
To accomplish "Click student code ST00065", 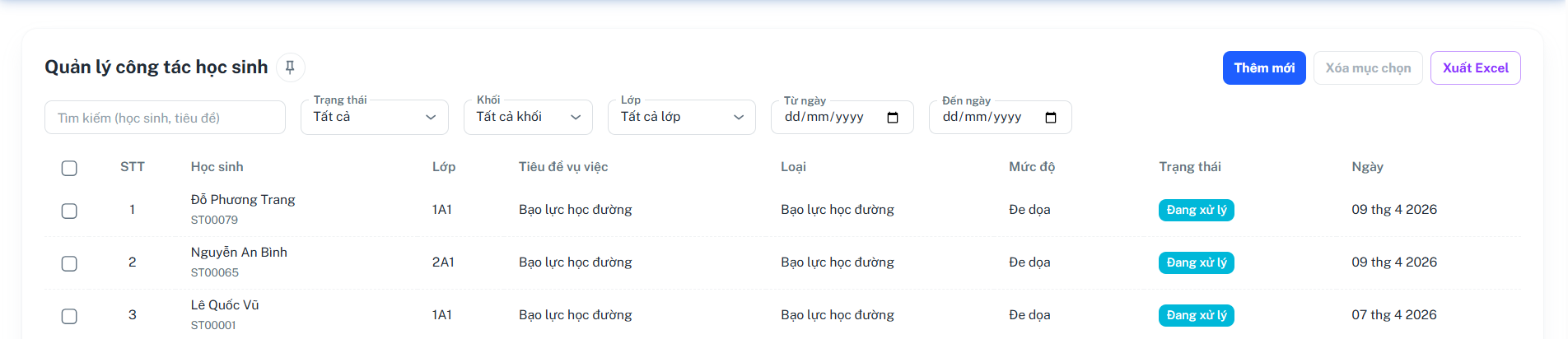I will (x=214, y=272).
